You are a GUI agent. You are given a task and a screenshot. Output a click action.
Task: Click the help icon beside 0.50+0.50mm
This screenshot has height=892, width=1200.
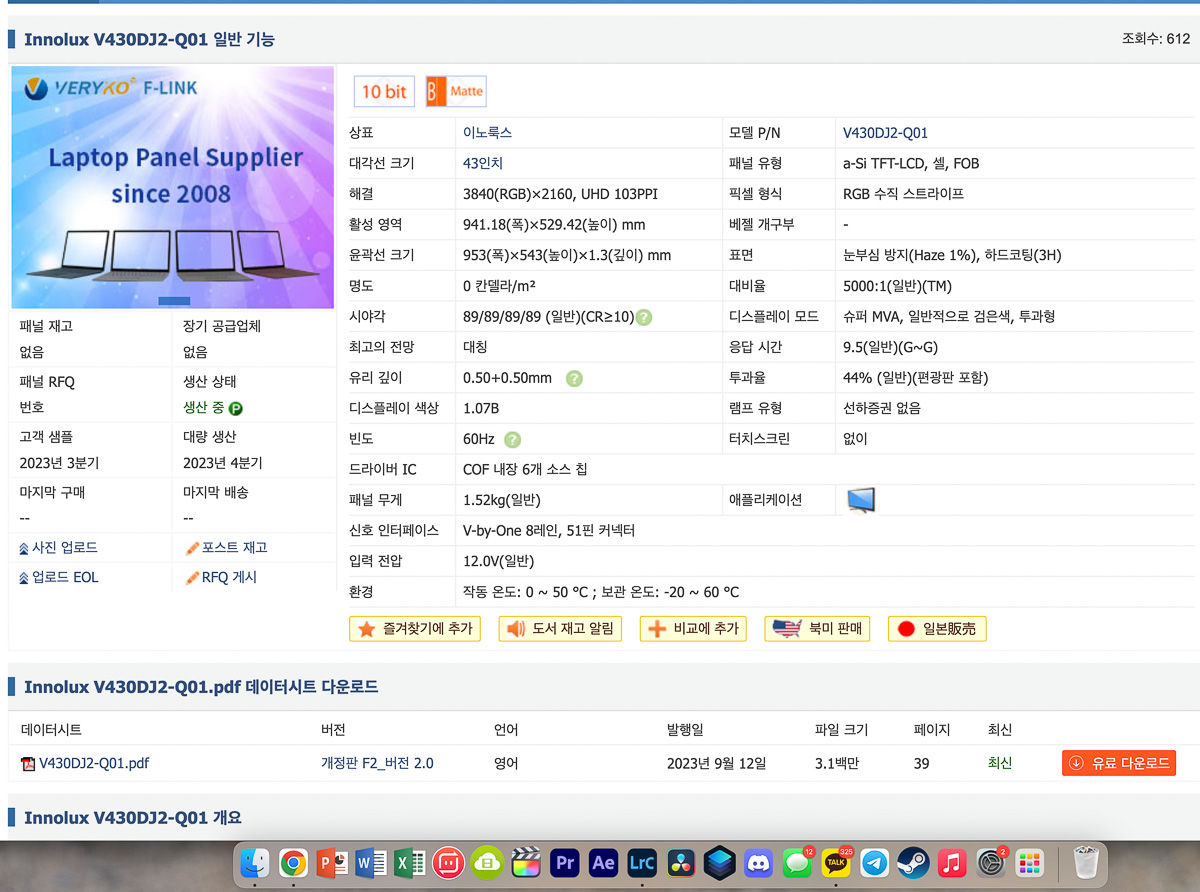tap(574, 378)
